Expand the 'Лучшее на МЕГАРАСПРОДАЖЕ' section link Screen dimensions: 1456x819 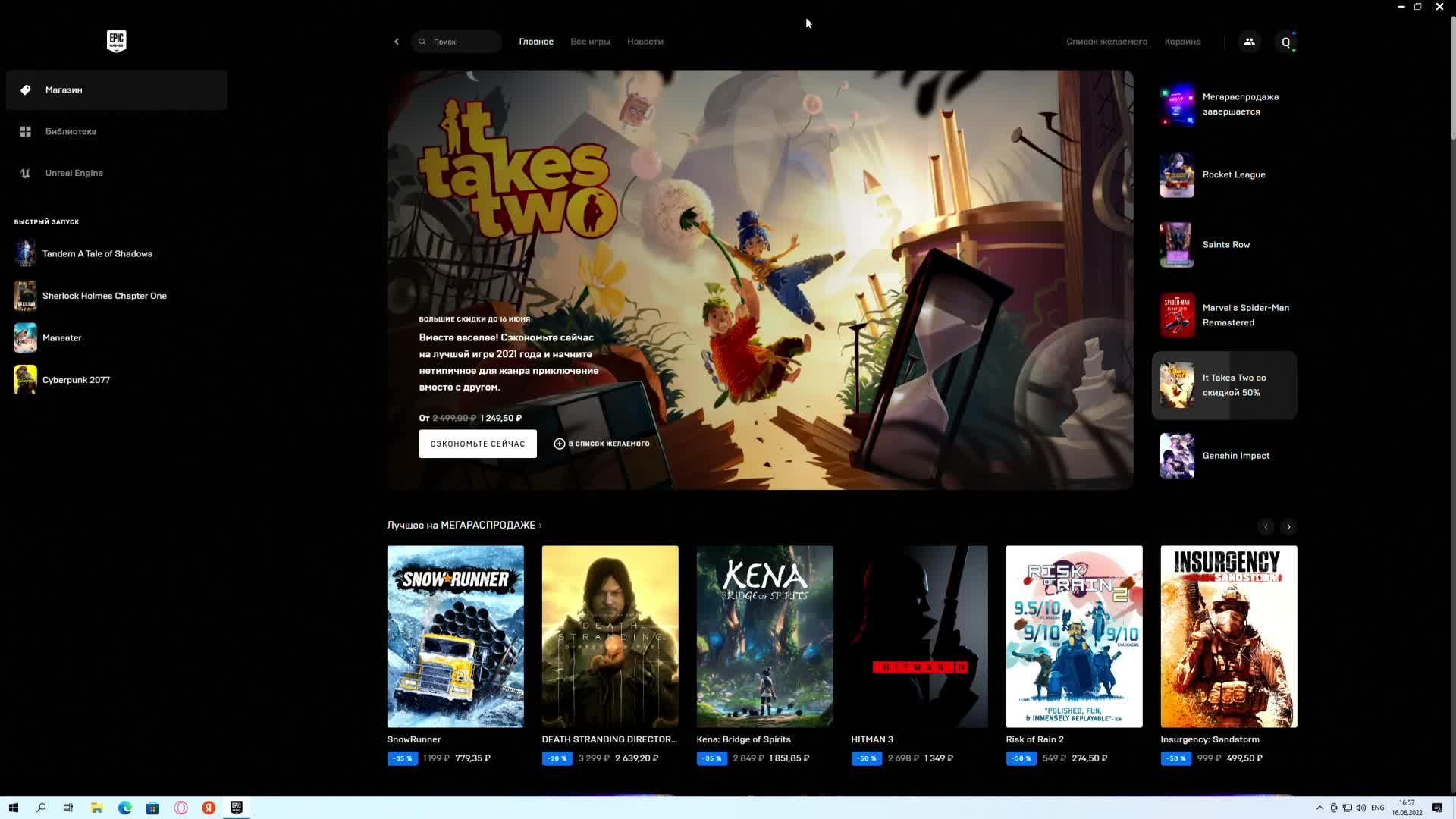(464, 525)
